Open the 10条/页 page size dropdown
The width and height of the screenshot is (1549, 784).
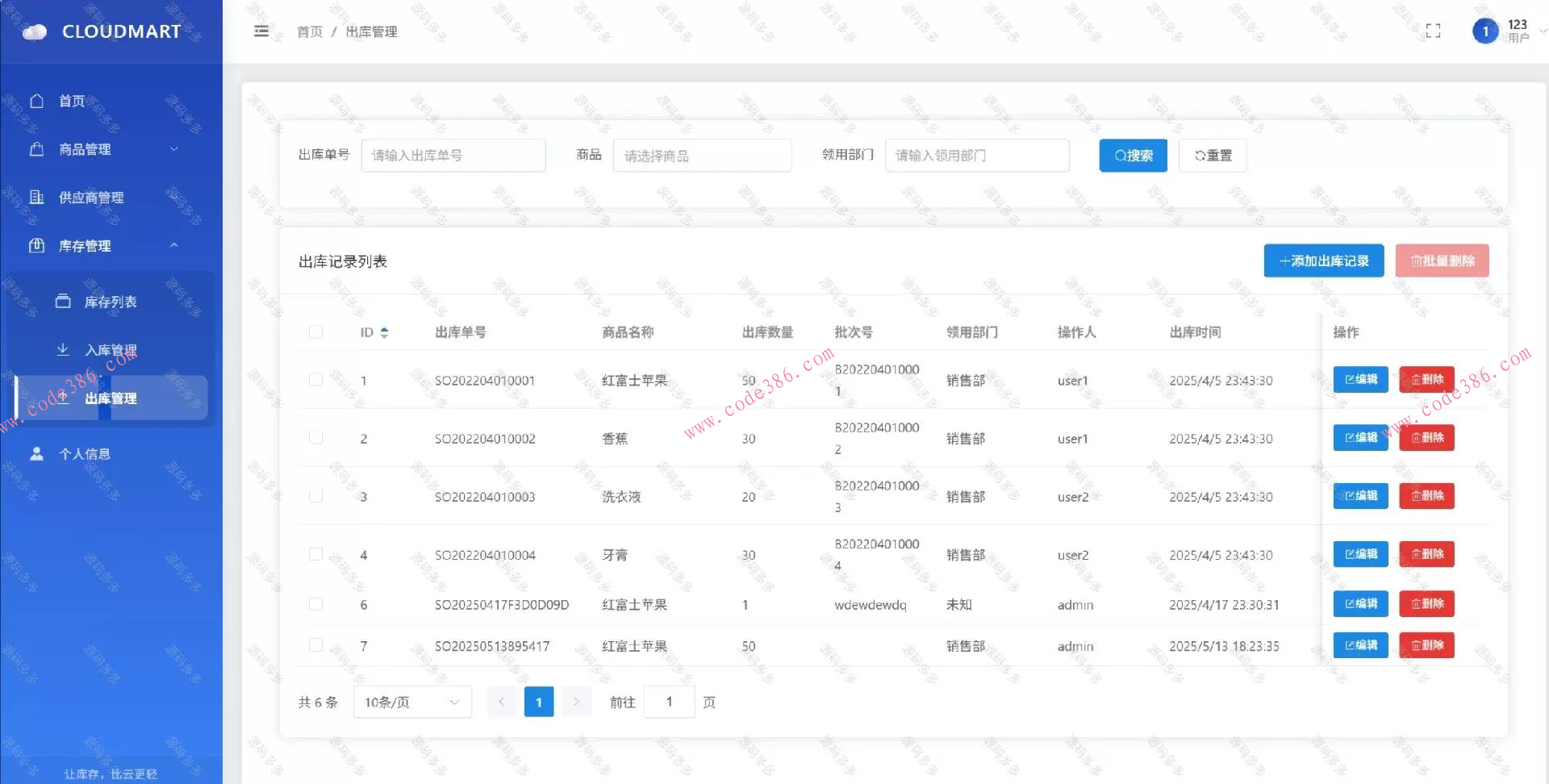[411, 701]
